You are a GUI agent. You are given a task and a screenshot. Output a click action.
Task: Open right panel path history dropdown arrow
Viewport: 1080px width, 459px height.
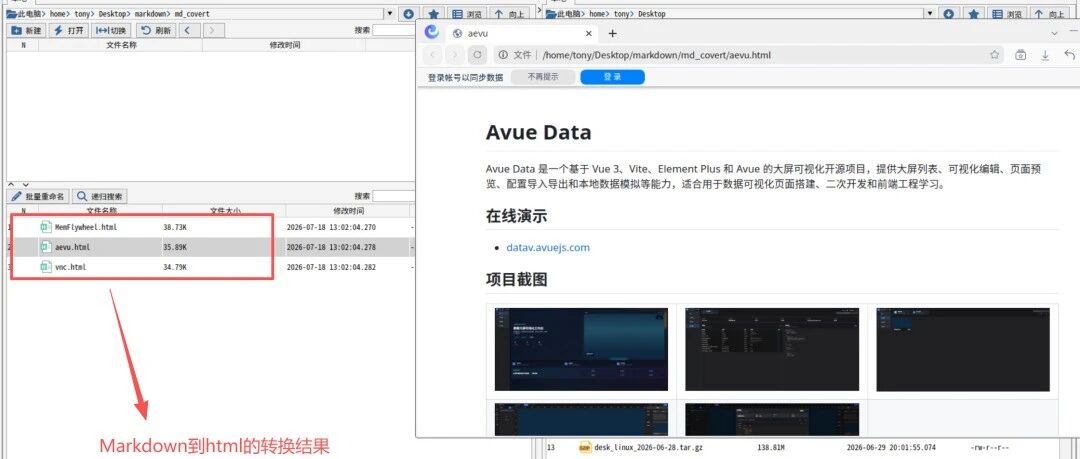pyautogui.click(x=930, y=13)
